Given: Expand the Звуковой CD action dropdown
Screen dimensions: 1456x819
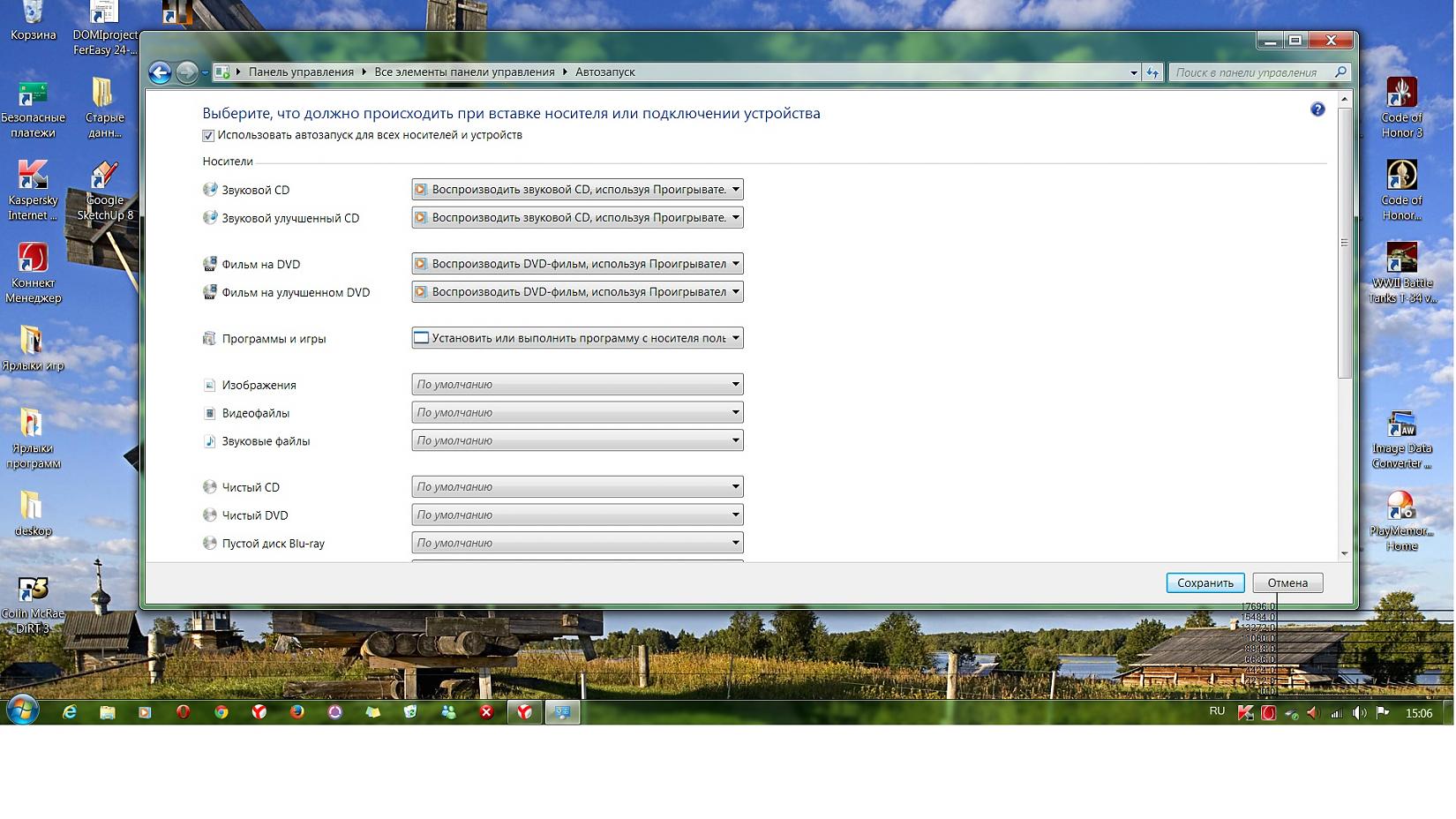Looking at the screenshot, I should pyautogui.click(x=577, y=190).
